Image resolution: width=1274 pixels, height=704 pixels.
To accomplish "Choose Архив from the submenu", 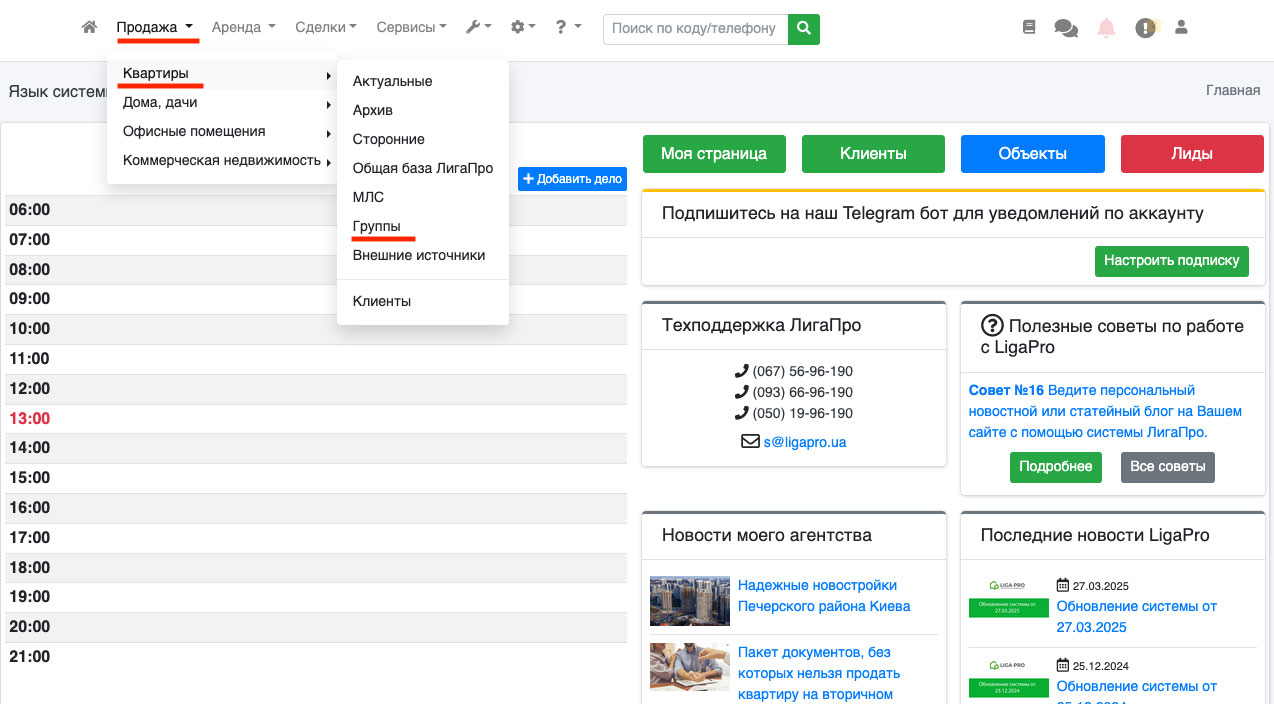I will click(373, 110).
